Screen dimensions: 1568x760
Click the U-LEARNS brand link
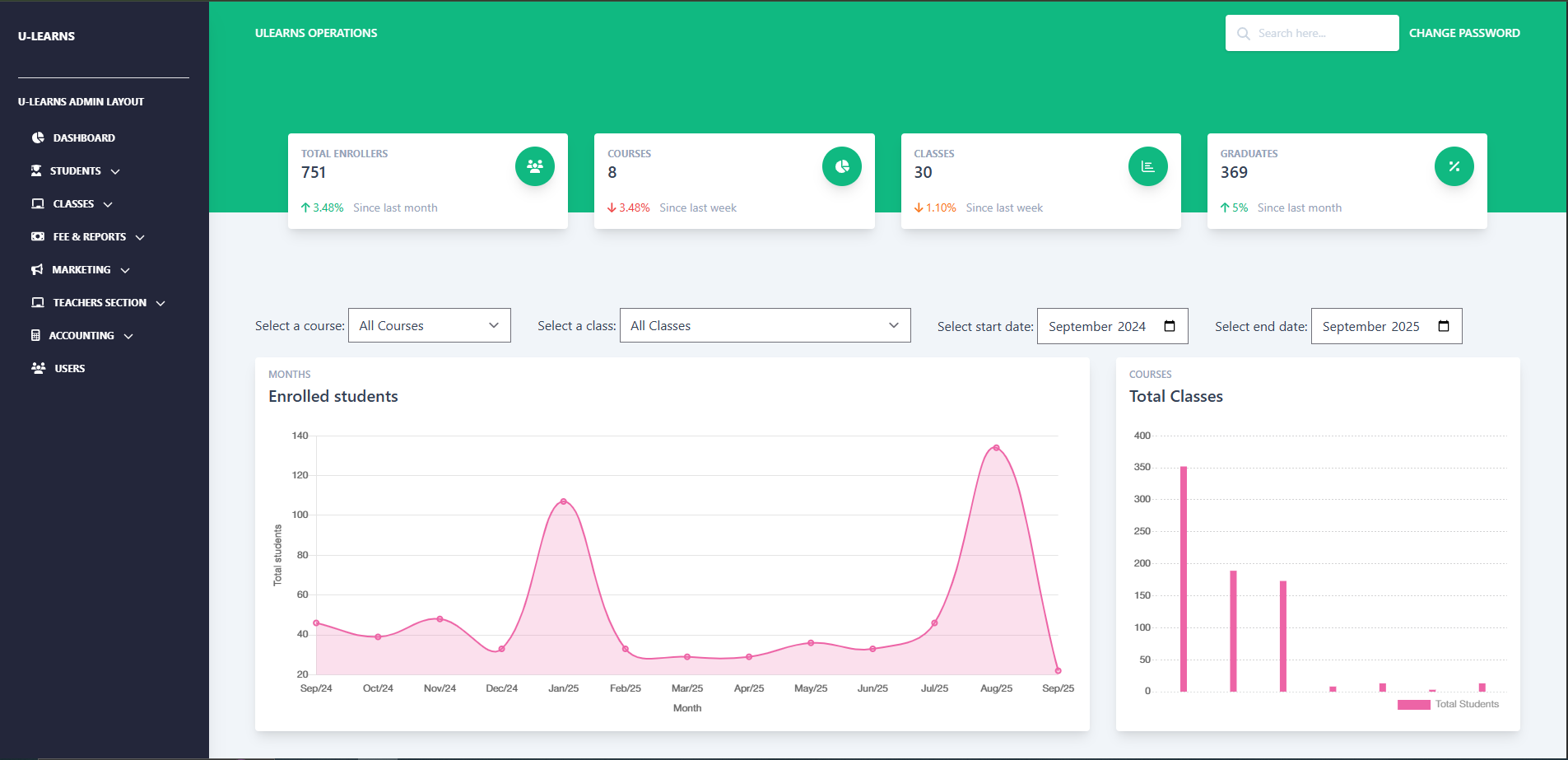[46, 36]
